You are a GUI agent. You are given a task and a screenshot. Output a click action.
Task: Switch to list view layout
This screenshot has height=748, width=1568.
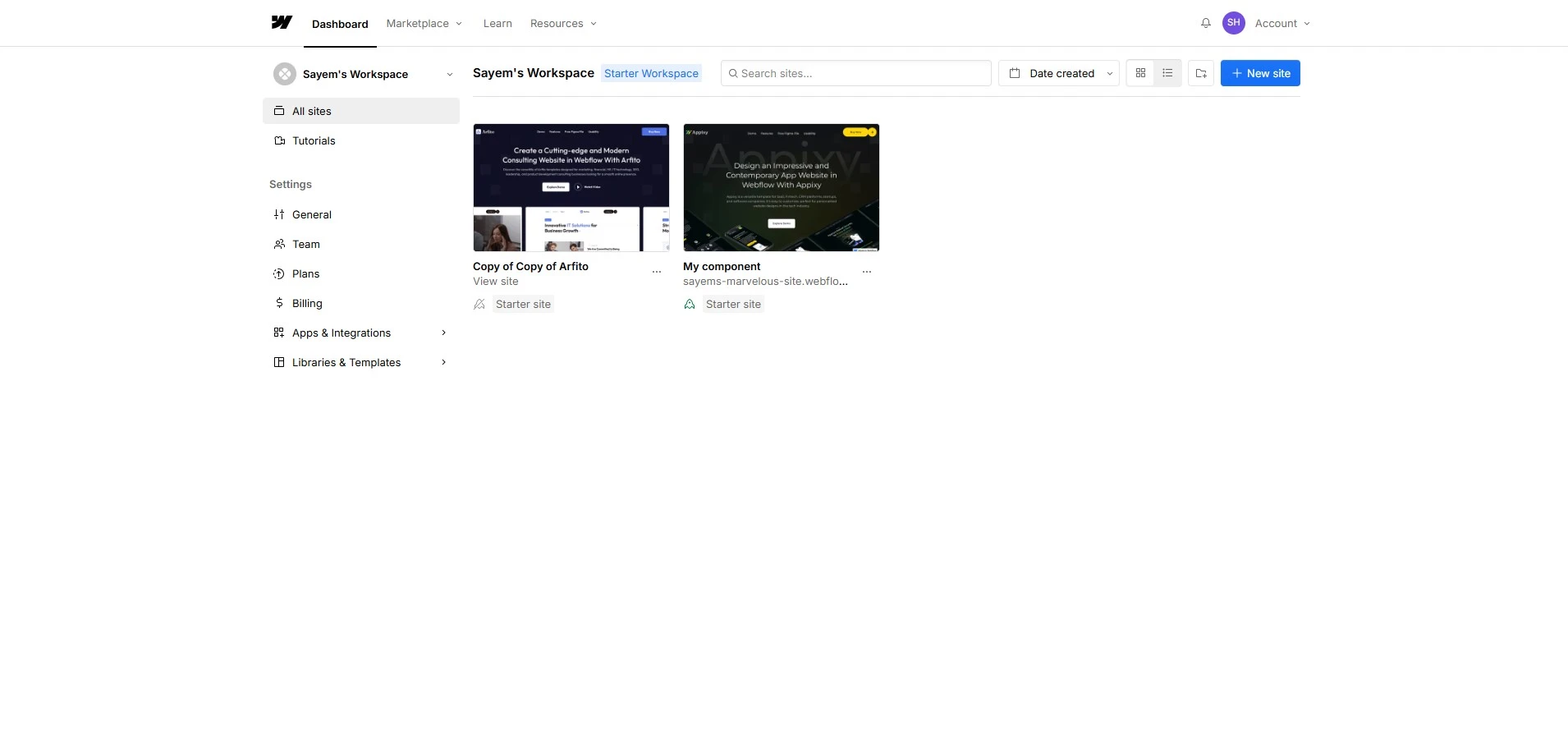click(1167, 73)
